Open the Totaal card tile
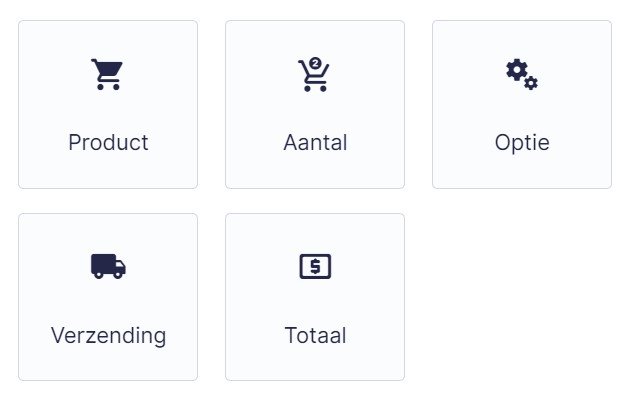 pyautogui.click(x=315, y=297)
